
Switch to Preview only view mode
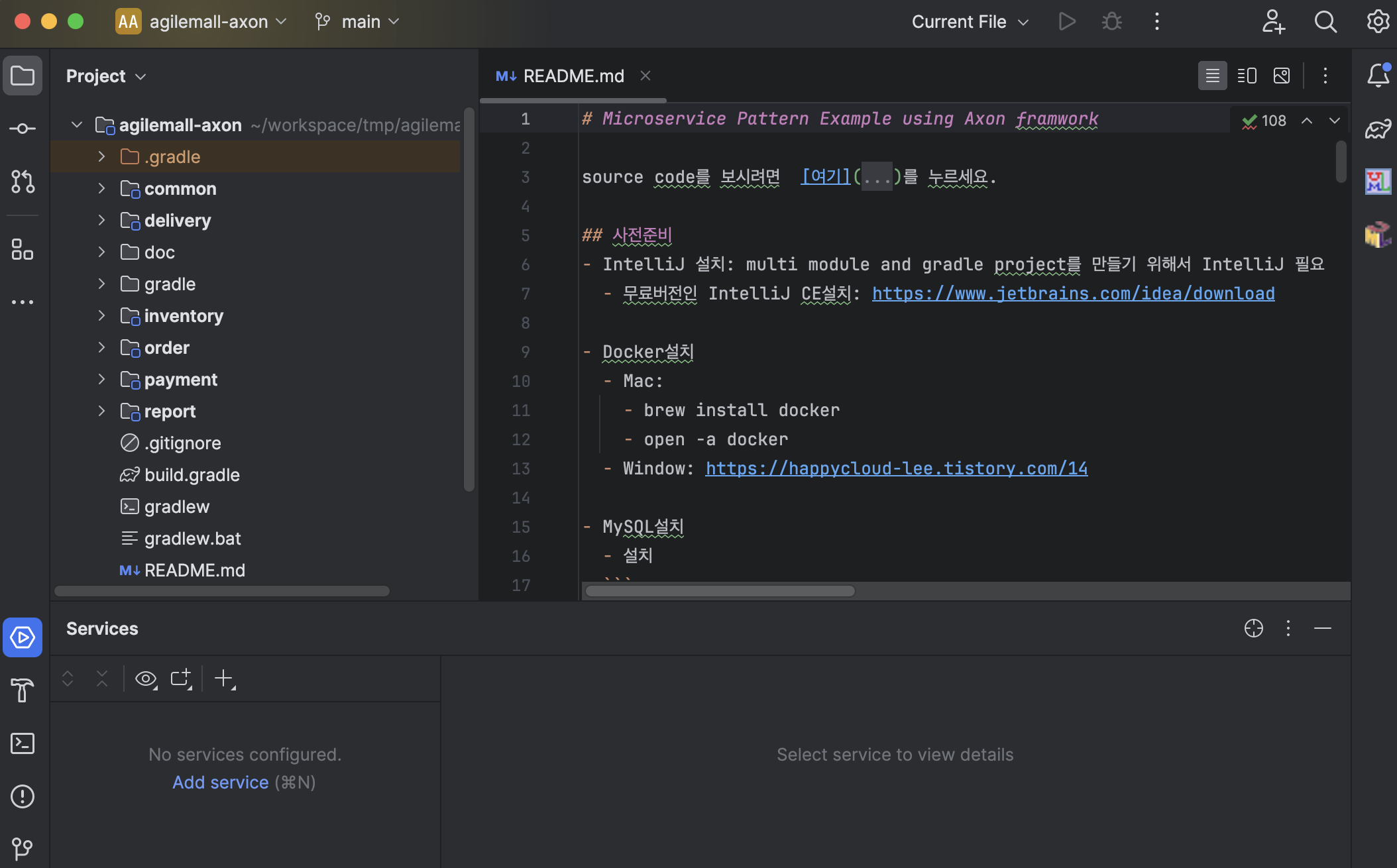1282,76
